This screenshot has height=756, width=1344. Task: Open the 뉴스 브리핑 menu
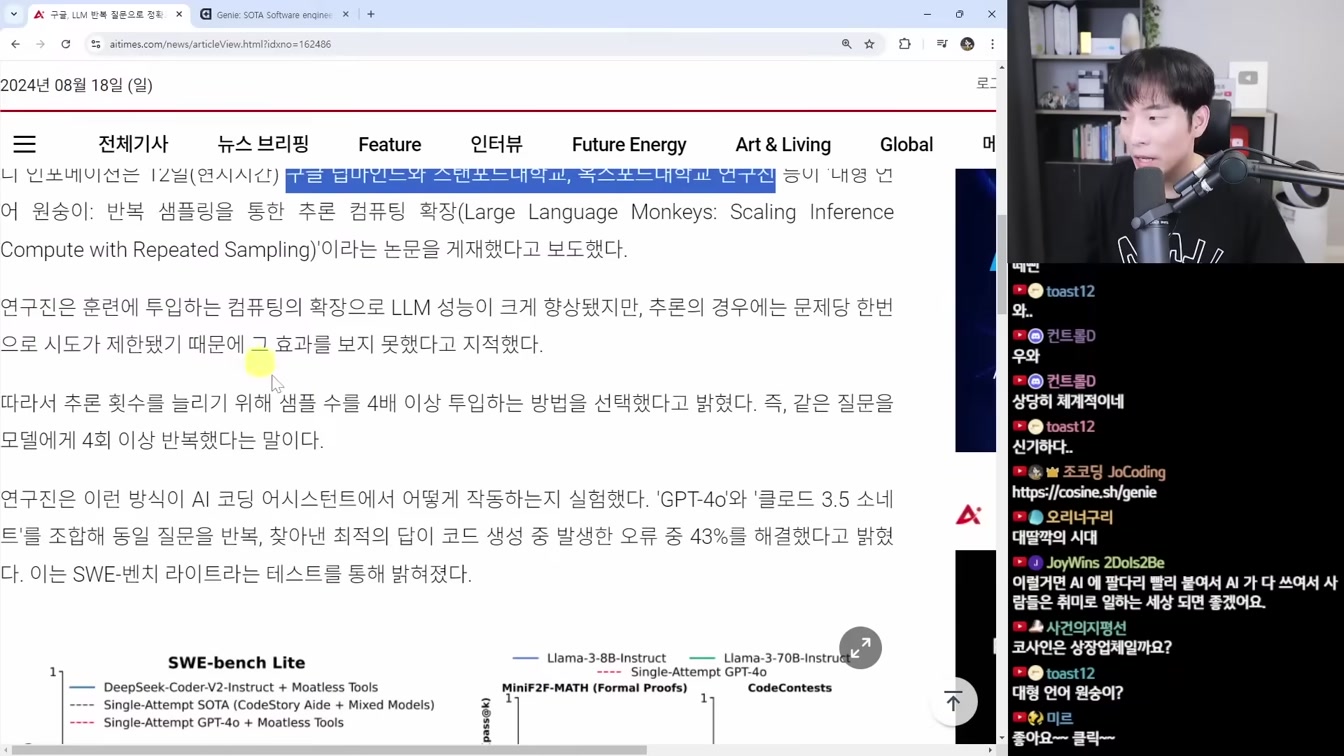pos(263,145)
